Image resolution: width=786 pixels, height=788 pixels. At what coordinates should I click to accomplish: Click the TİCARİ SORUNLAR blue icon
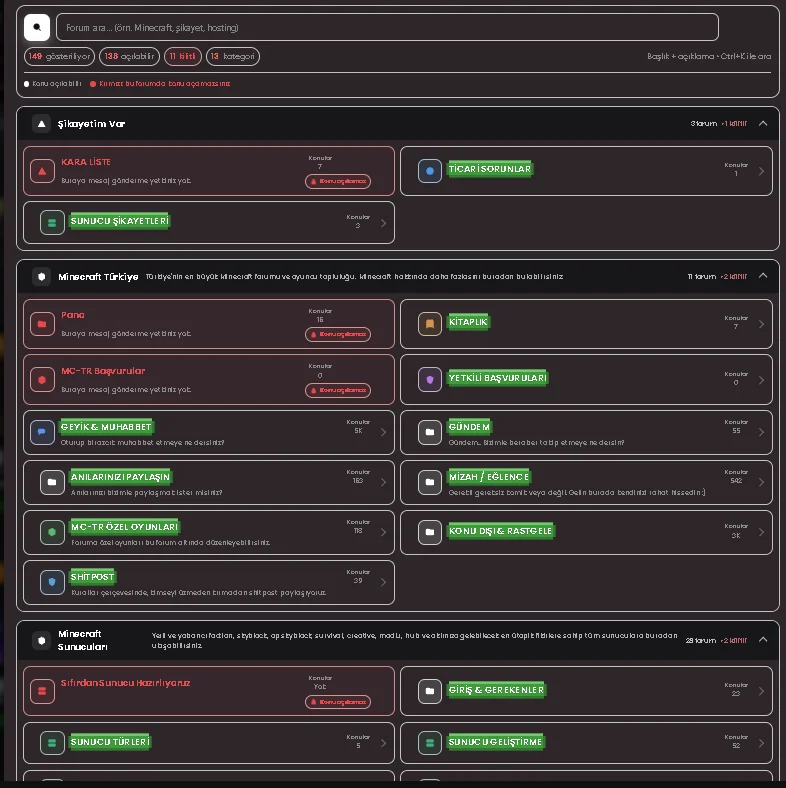pos(430,171)
